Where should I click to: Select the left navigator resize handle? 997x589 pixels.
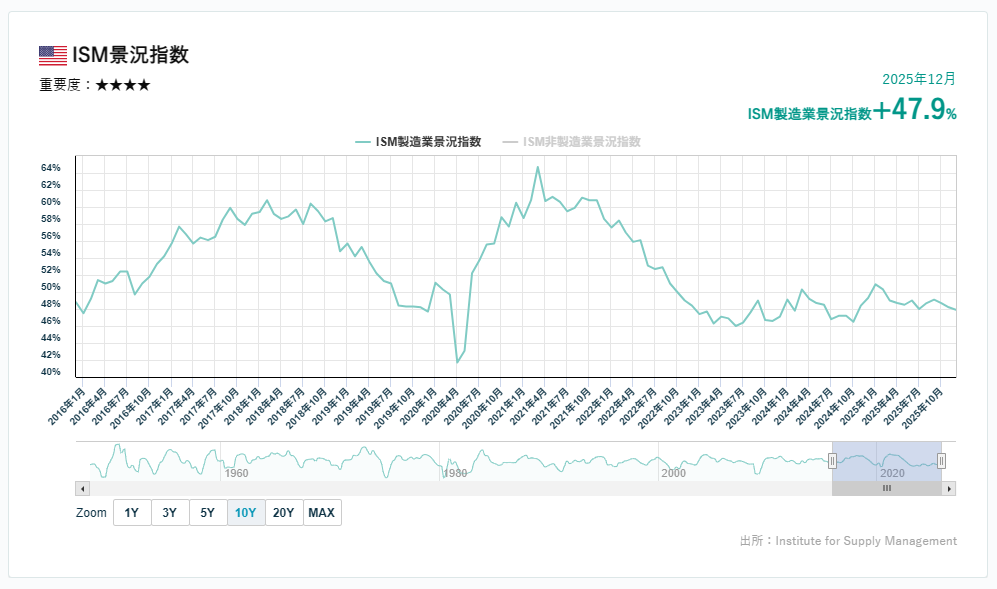833,460
